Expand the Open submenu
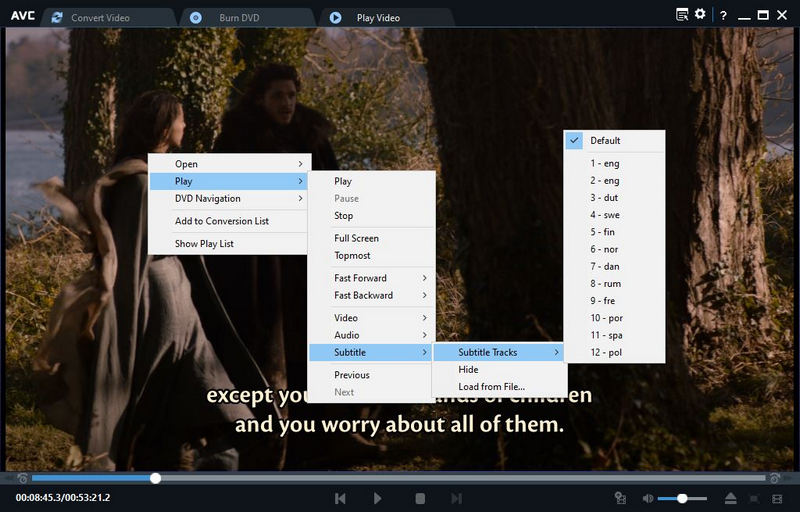The height and width of the screenshot is (512, 800). (x=230, y=164)
